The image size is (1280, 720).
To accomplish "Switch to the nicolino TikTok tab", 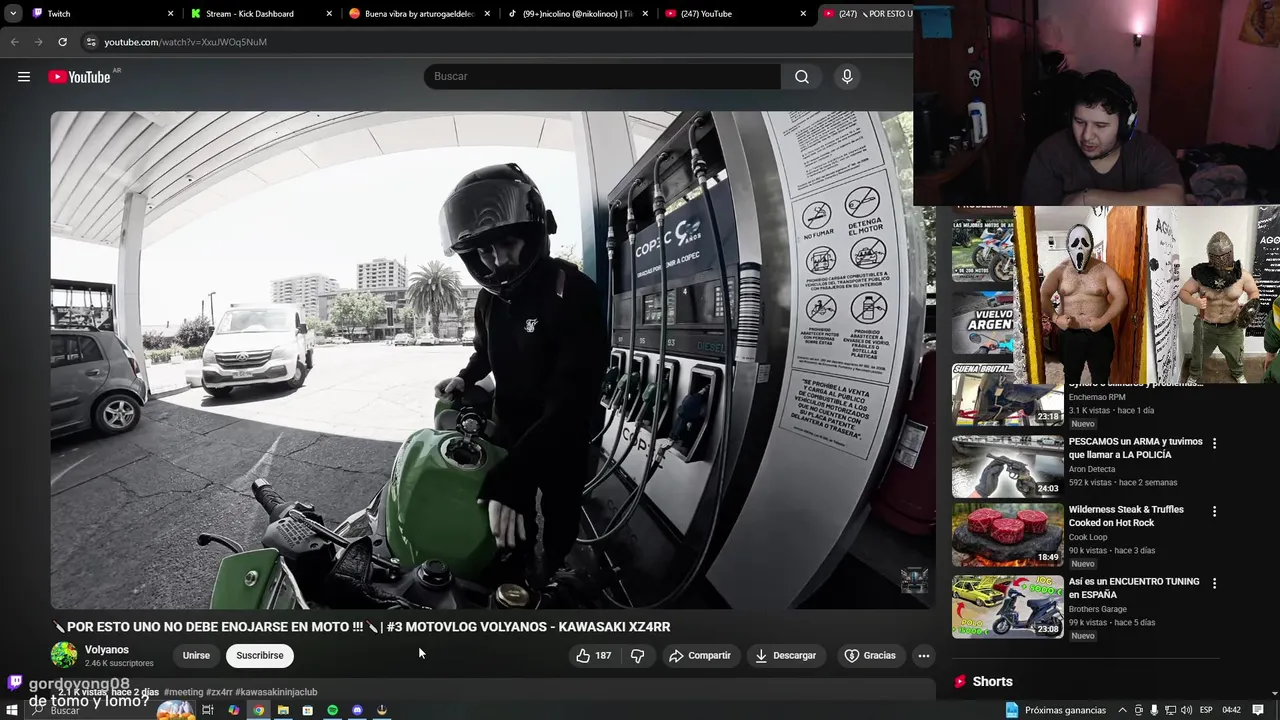I will (578, 14).
